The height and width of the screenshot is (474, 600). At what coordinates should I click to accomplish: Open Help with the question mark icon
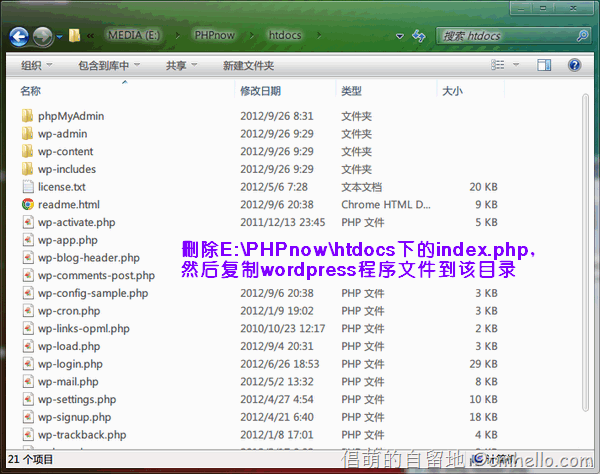point(574,65)
